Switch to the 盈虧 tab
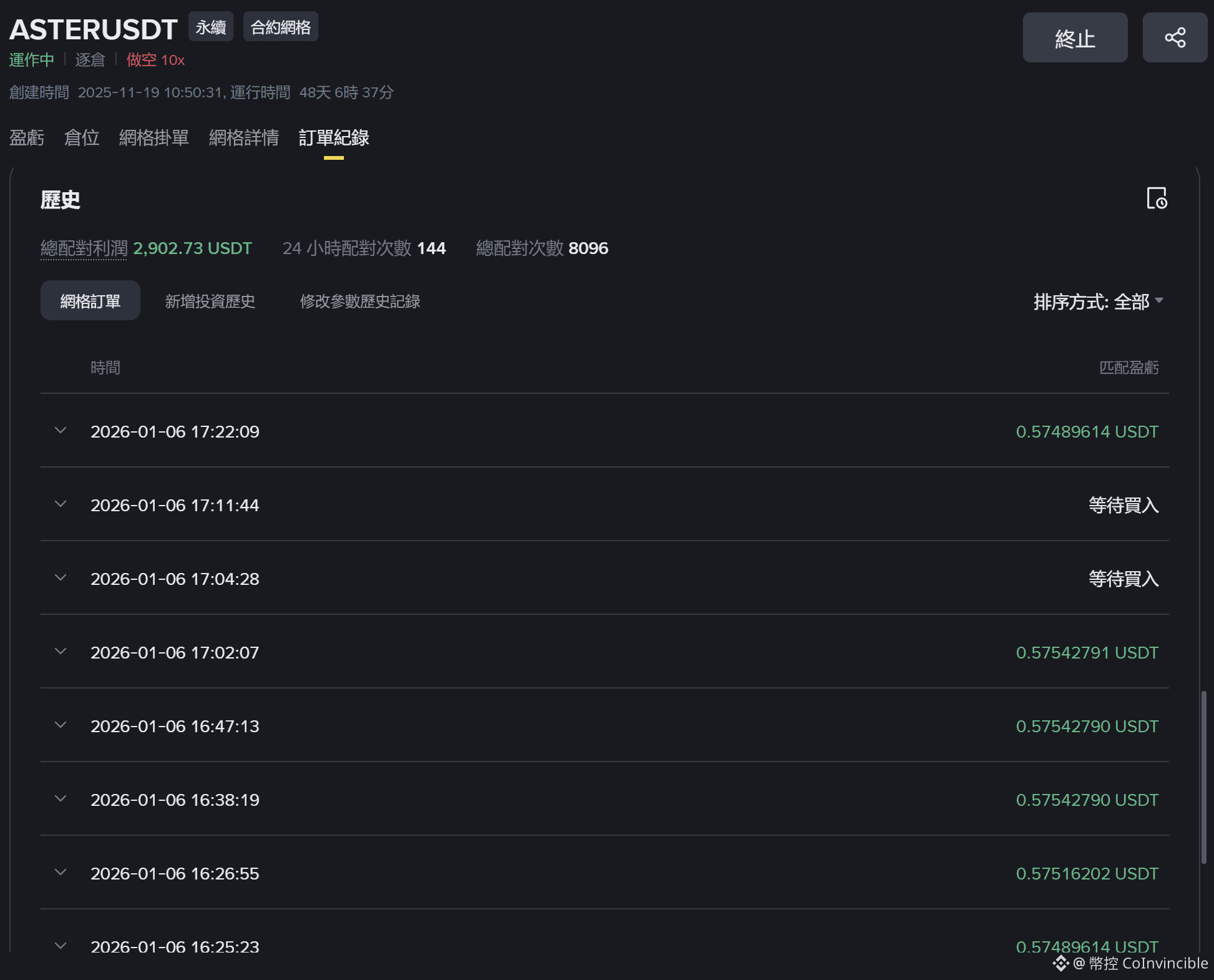 27,137
